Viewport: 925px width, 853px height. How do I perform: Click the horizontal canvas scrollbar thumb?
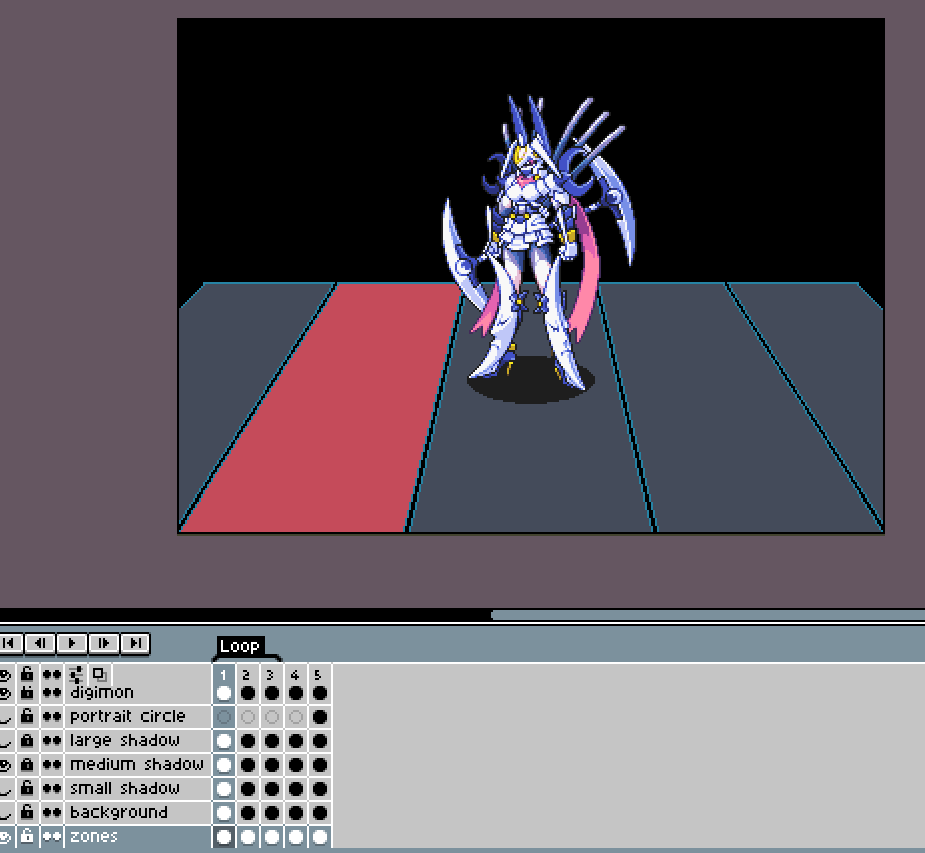click(708, 615)
